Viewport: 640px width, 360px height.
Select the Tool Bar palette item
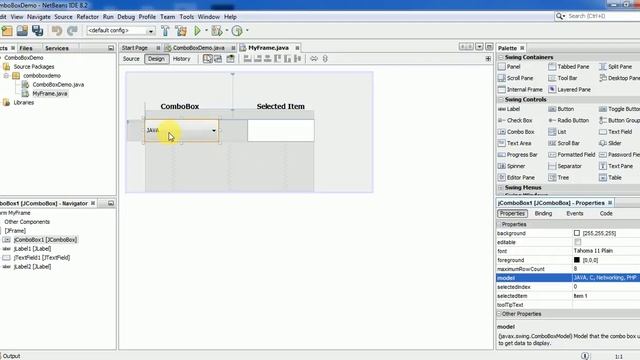pyautogui.click(x=563, y=78)
